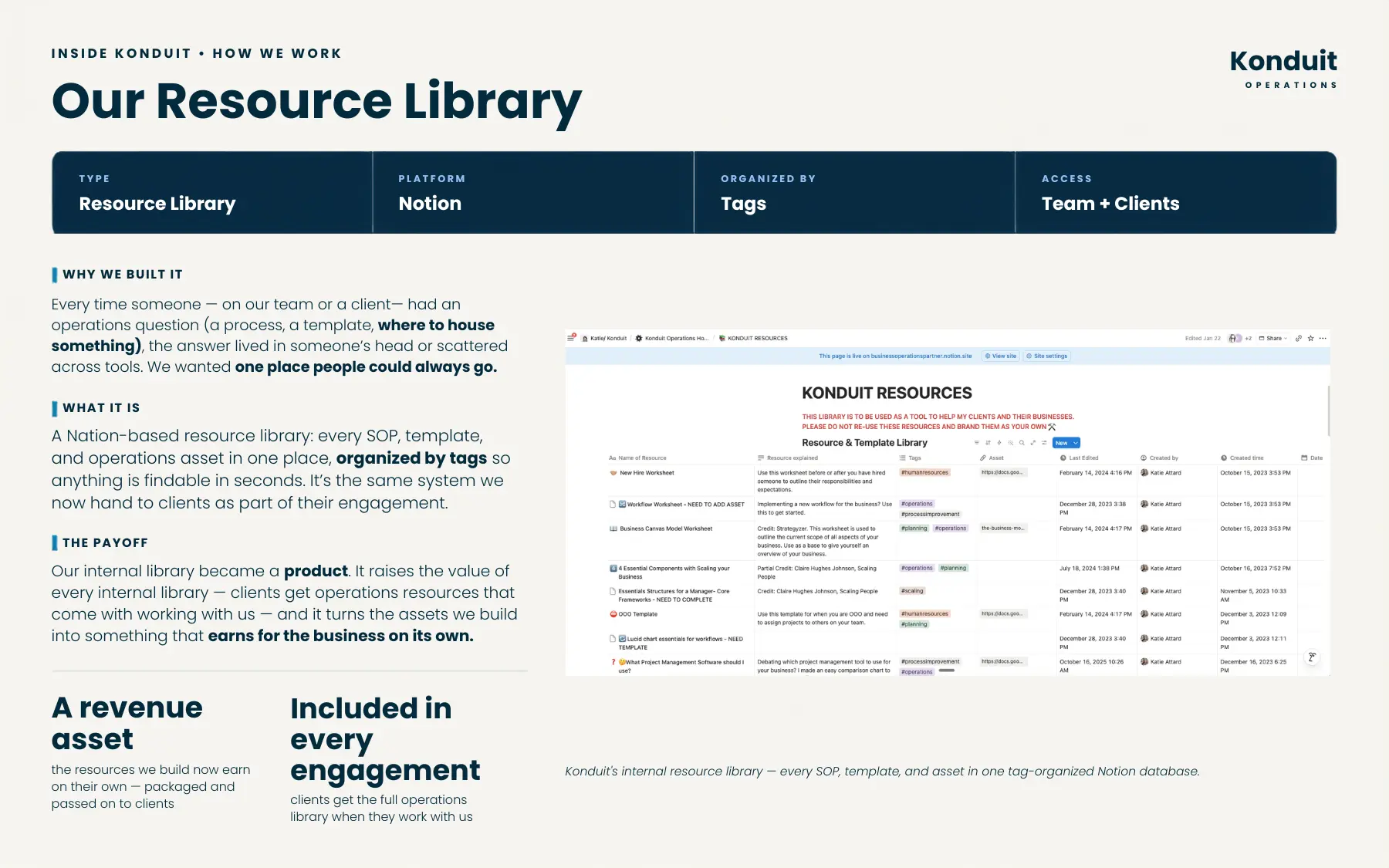Open Business Canvas Model Worksheet row

(x=666, y=529)
